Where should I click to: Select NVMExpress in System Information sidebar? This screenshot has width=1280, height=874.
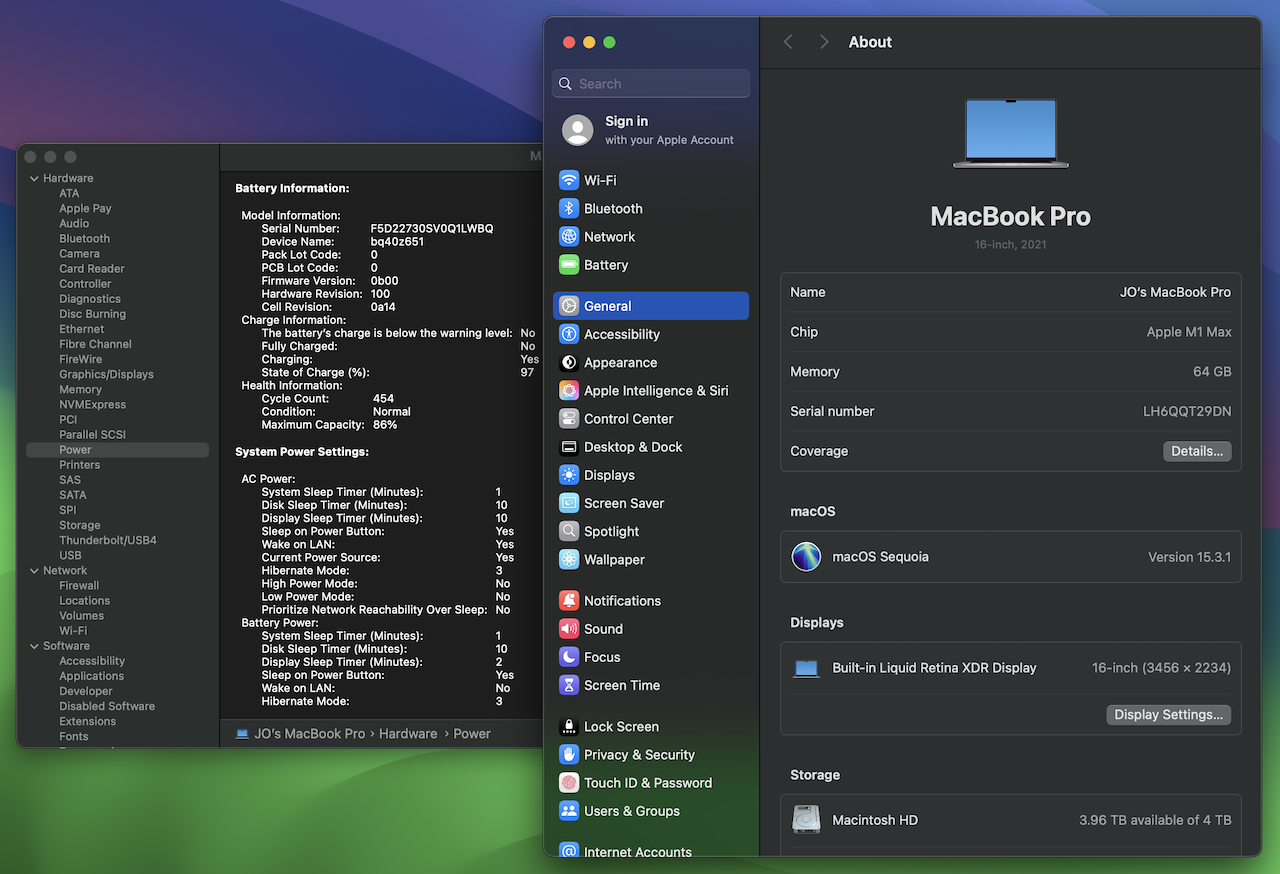[92, 404]
